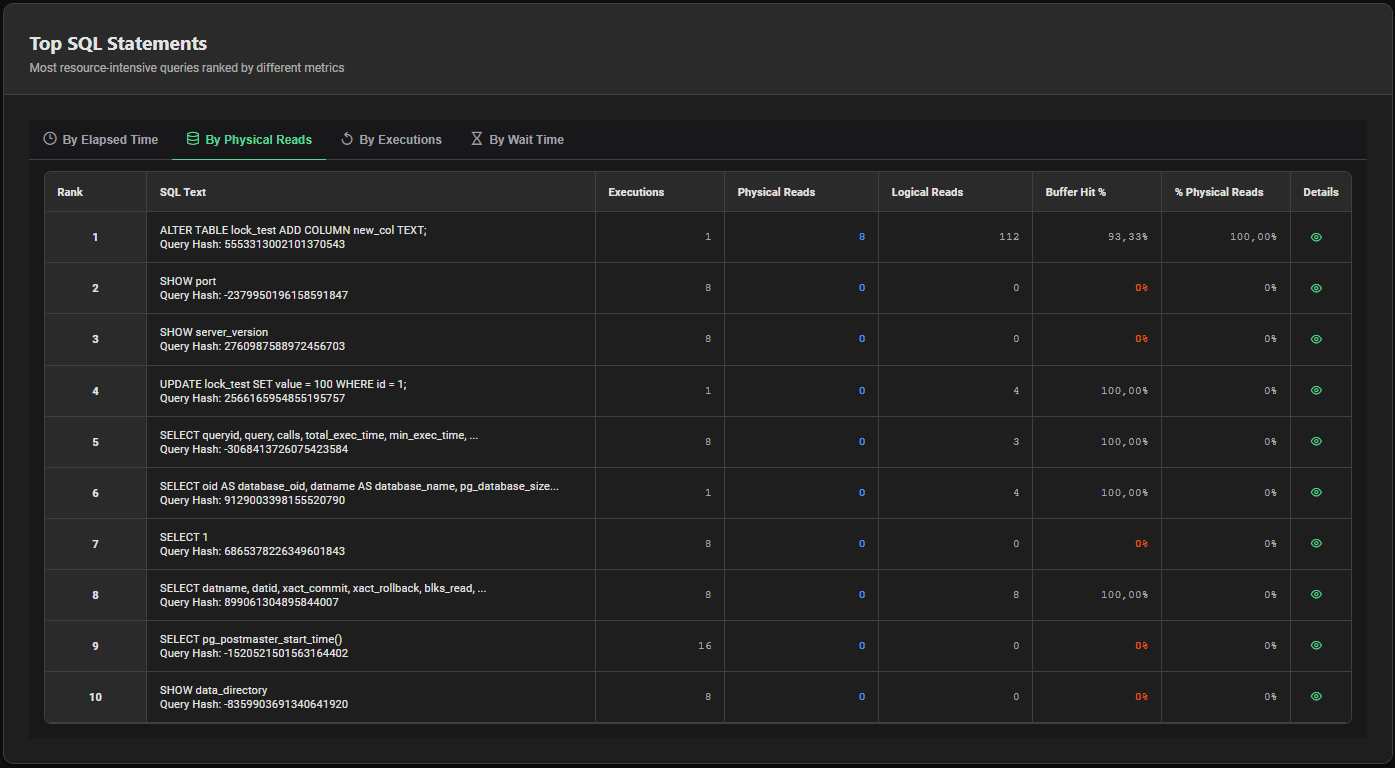This screenshot has height=768, width=1395.
Task: Click the Executions column header
Action: tap(660, 192)
